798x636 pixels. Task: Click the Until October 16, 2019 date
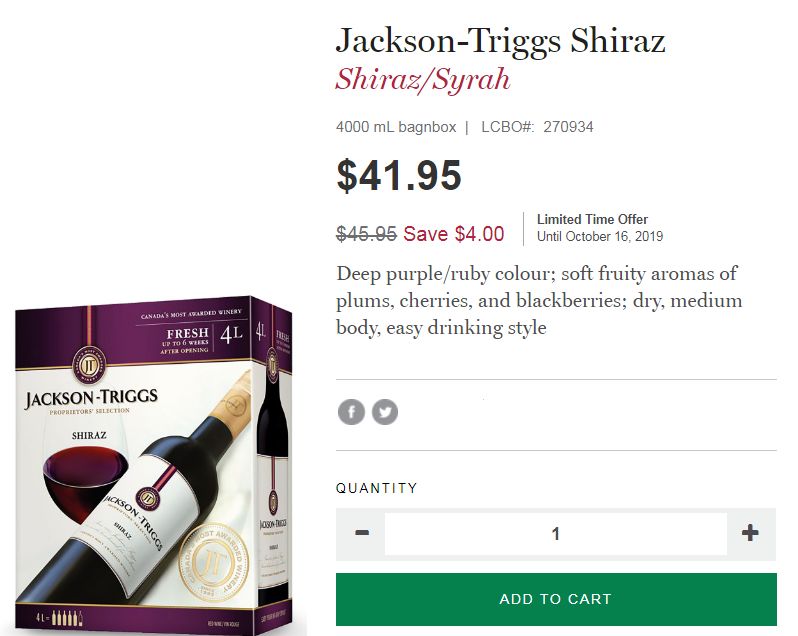pos(600,237)
